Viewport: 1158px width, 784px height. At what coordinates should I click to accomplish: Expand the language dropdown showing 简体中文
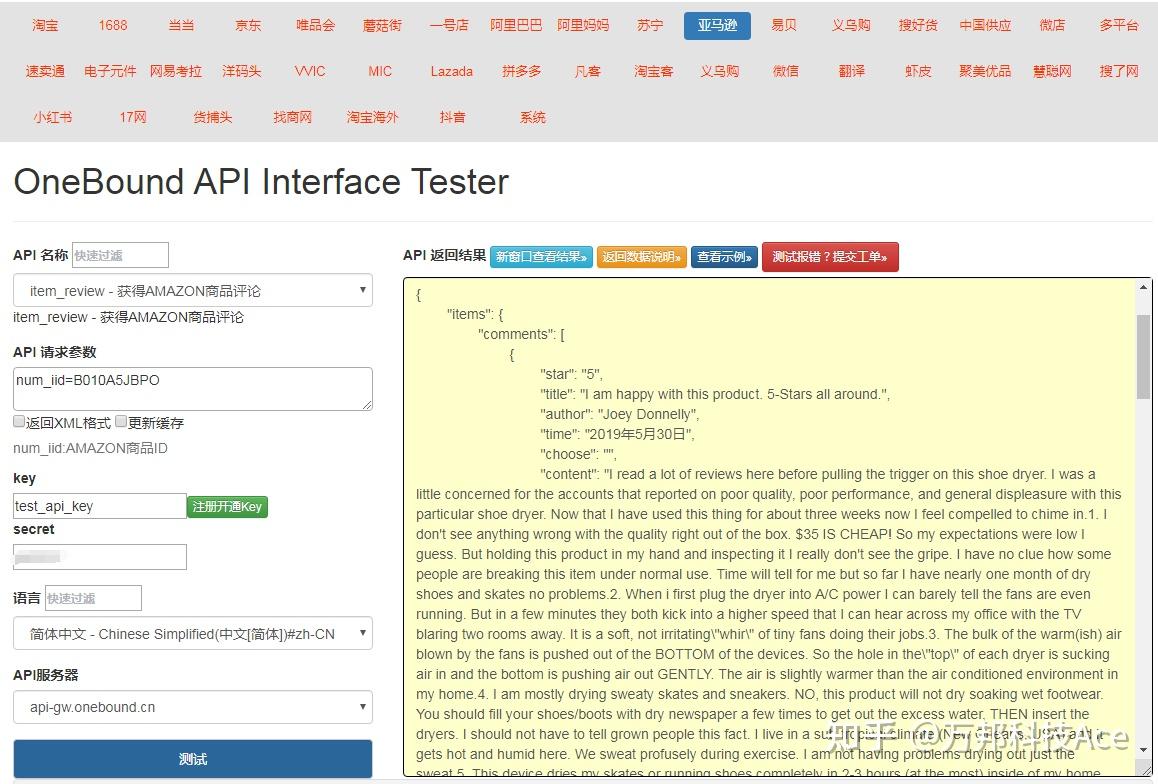click(x=193, y=634)
